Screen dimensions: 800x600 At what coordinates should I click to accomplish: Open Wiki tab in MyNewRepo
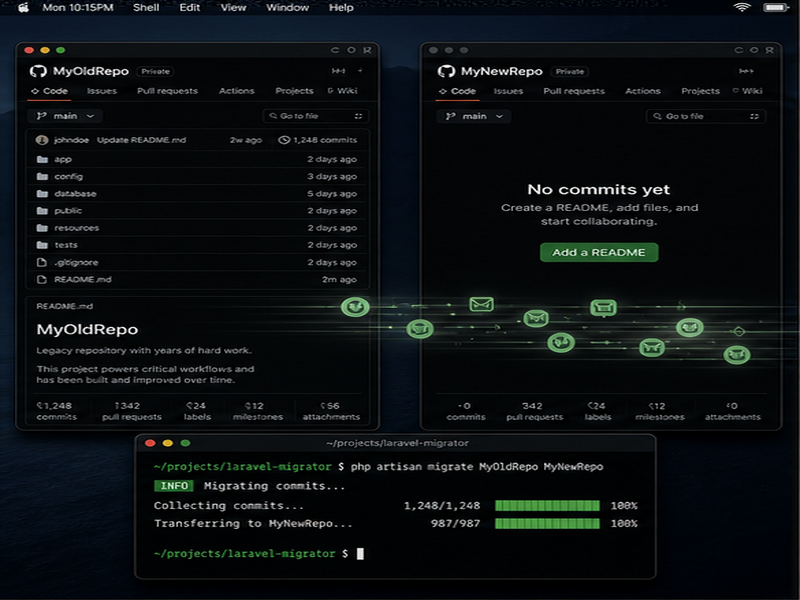pyautogui.click(x=748, y=91)
